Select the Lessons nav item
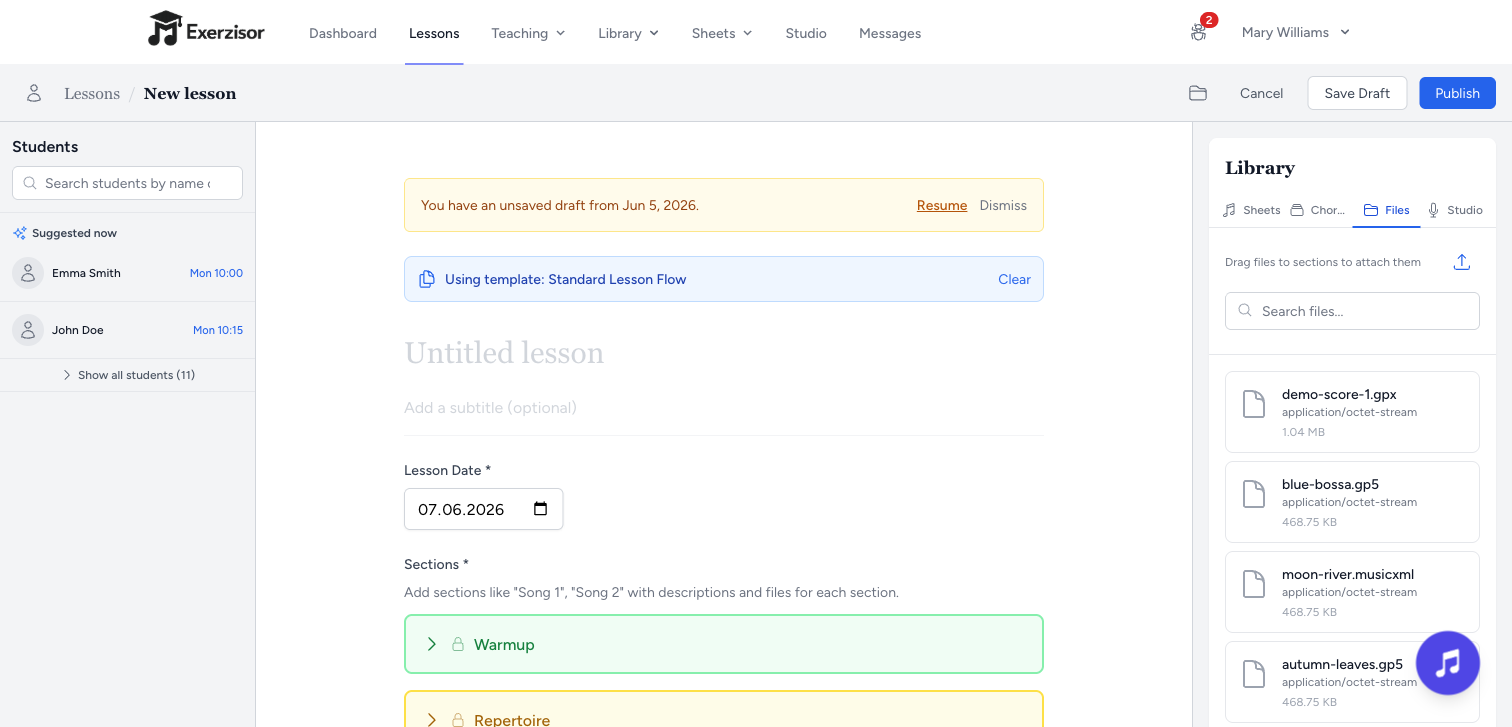Image resolution: width=1512 pixels, height=727 pixels. point(434,33)
